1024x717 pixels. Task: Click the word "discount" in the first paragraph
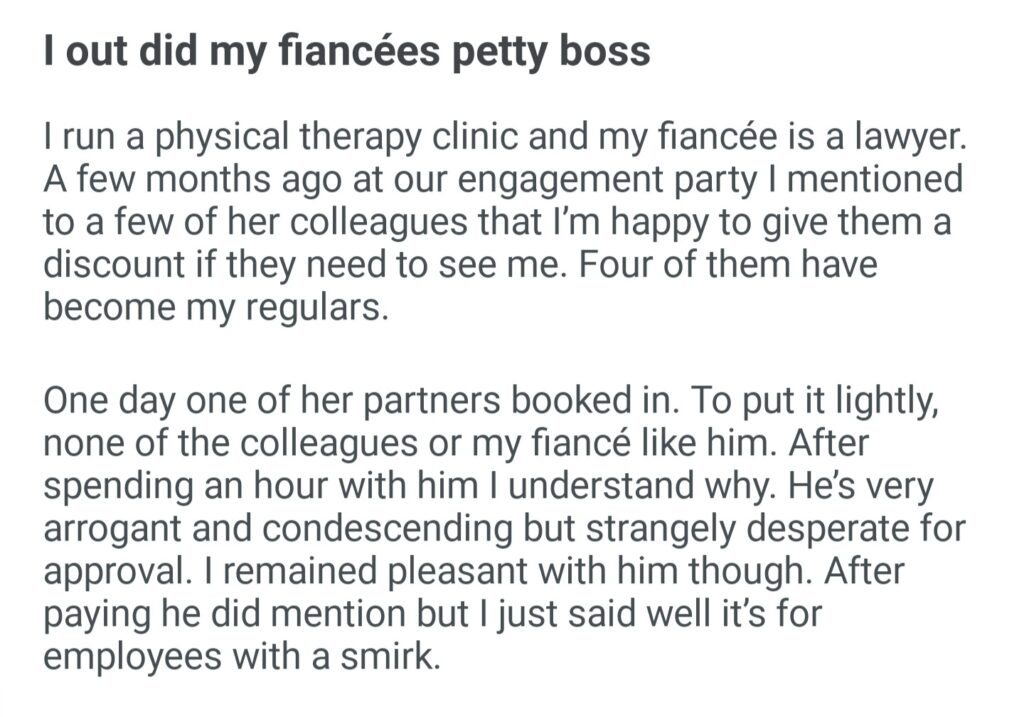(x=110, y=264)
